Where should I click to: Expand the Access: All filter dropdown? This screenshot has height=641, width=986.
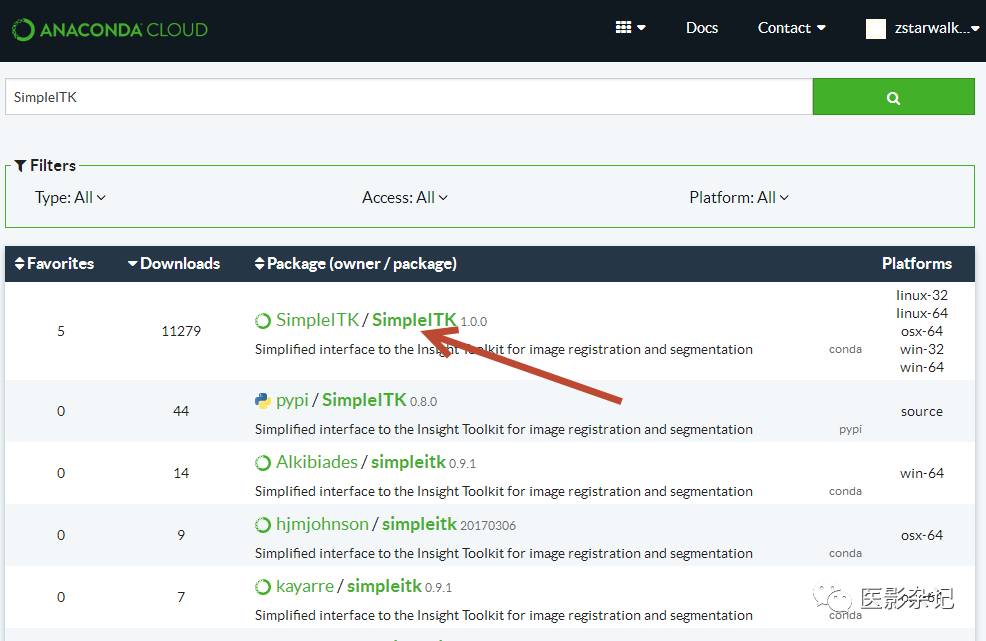click(404, 198)
